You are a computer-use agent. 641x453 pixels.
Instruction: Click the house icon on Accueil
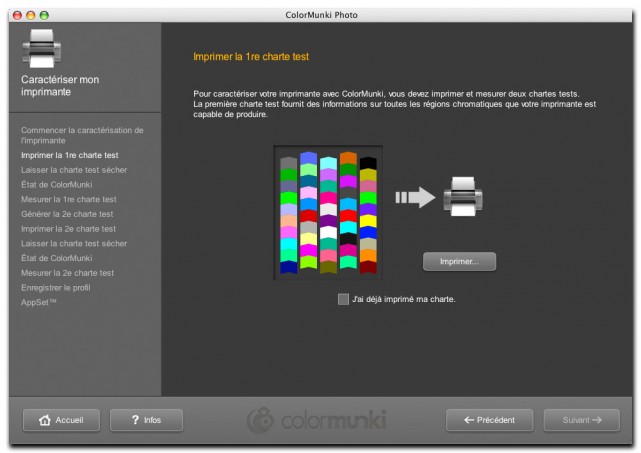tap(45, 420)
